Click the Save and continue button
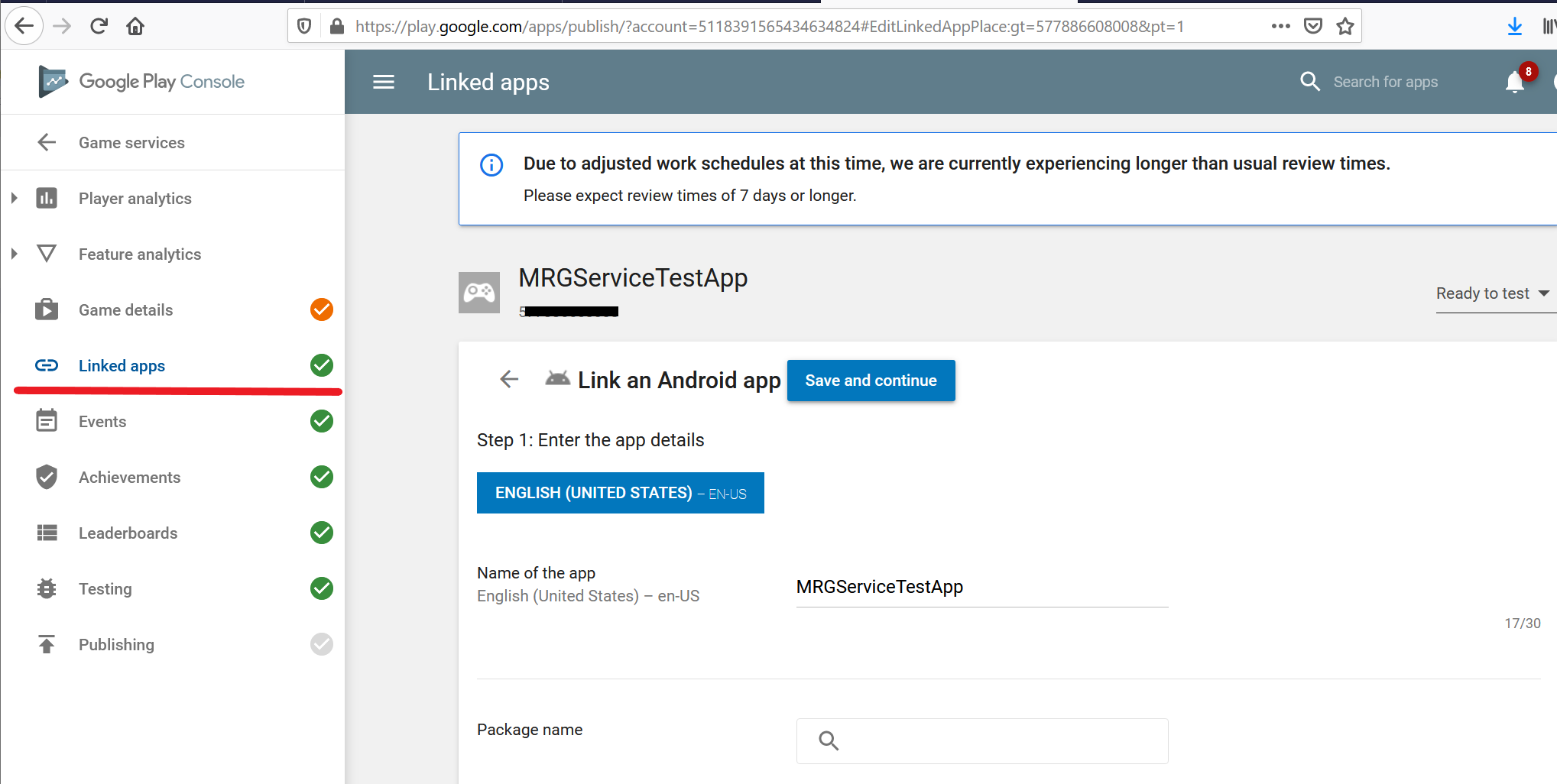Image resolution: width=1557 pixels, height=784 pixels. click(x=871, y=380)
